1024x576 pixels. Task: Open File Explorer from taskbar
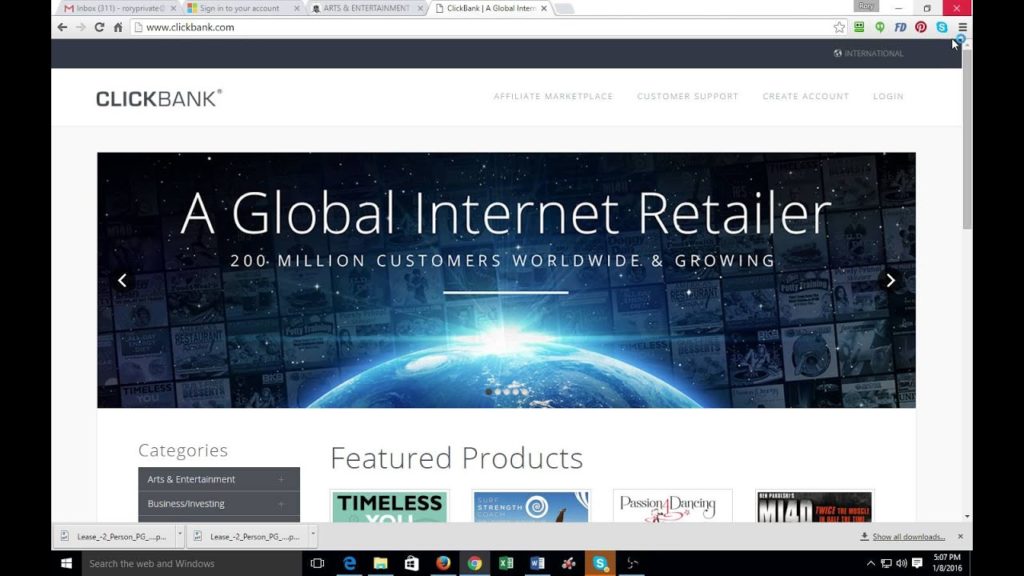tap(381, 563)
